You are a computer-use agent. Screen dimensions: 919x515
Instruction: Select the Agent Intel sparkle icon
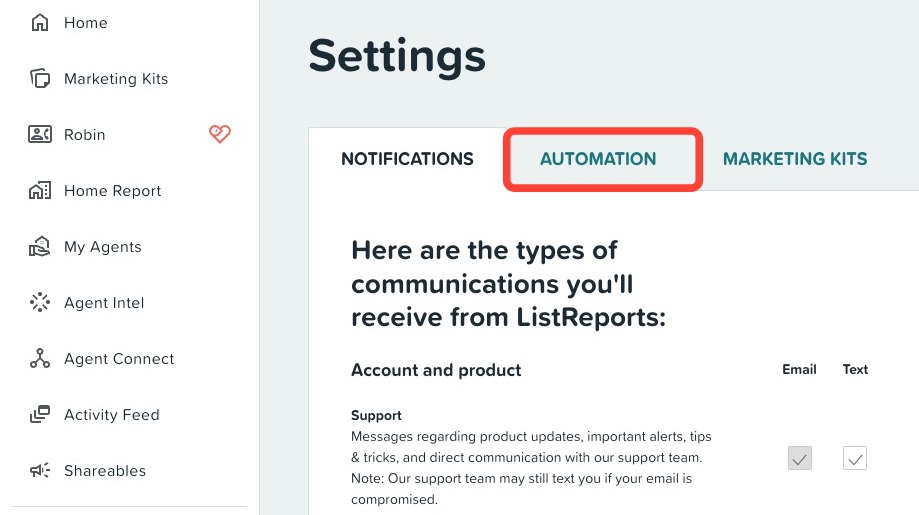coord(40,302)
